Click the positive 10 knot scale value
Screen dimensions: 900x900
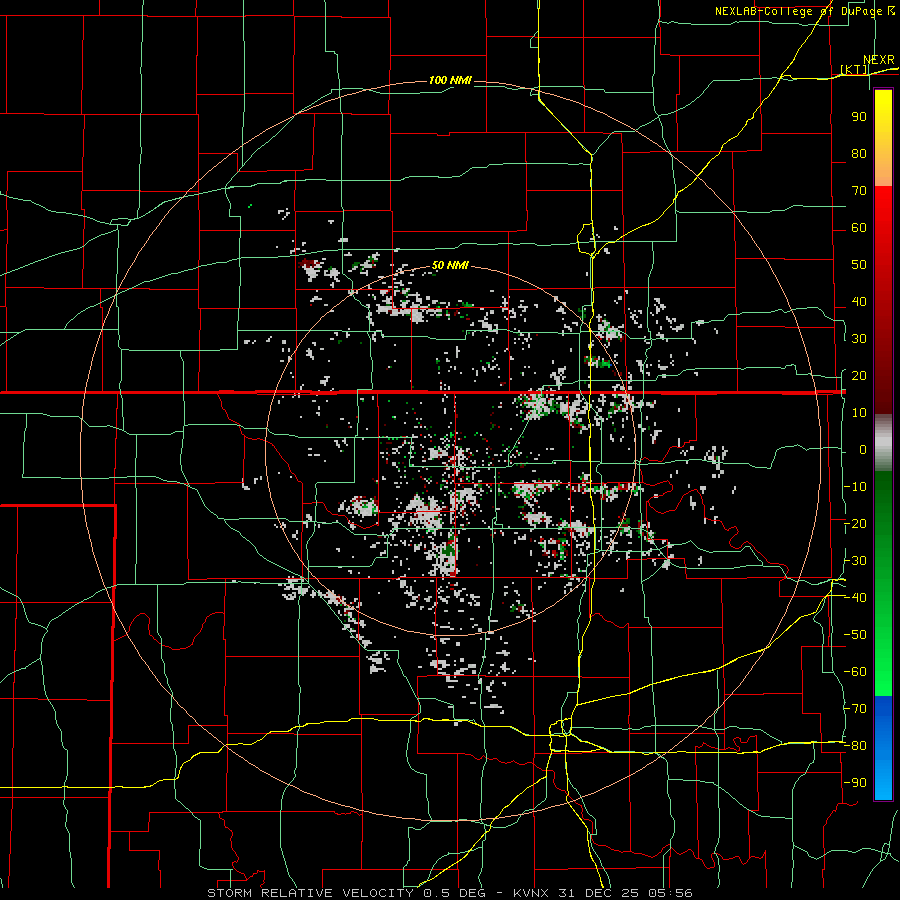coord(859,413)
